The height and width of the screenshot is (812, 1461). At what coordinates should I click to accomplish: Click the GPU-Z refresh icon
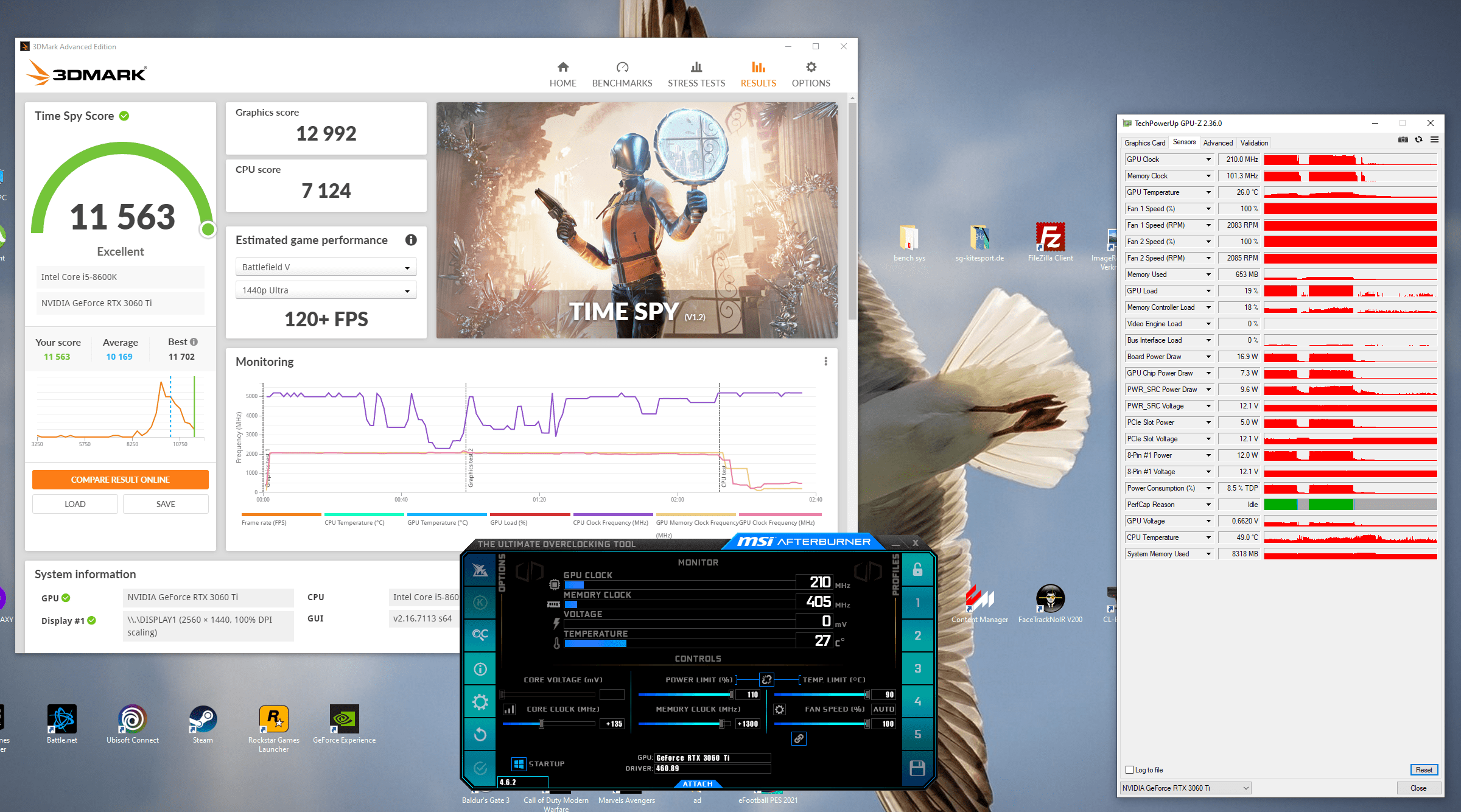tap(1418, 140)
